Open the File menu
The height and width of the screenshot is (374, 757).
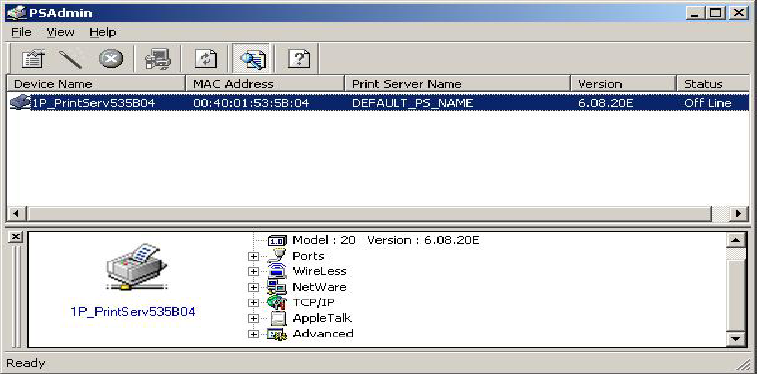[x=21, y=32]
